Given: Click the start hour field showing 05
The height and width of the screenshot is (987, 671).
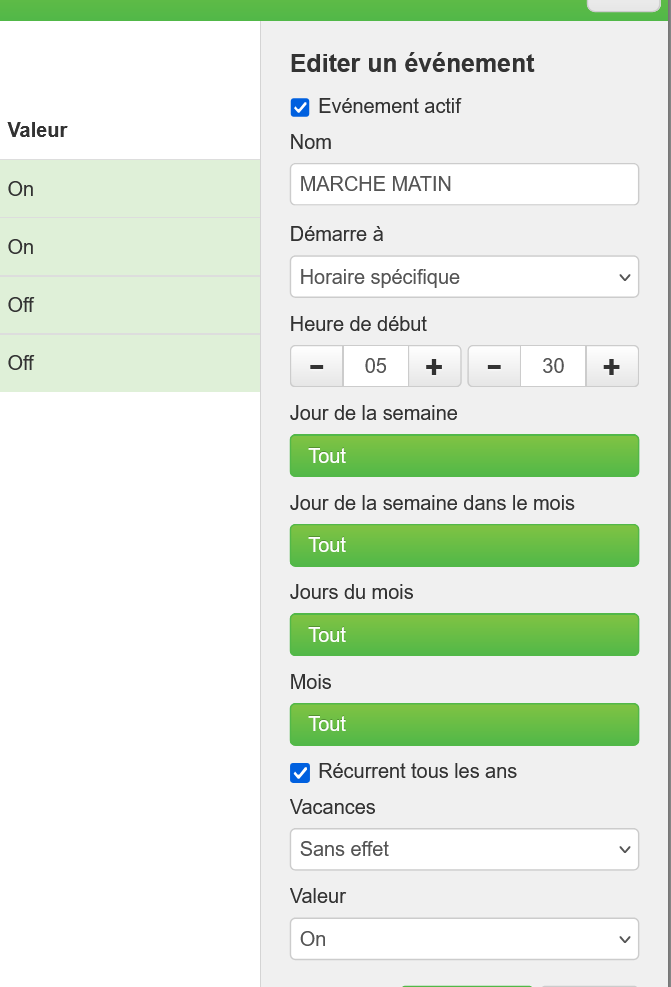Looking at the screenshot, I should (x=376, y=366).
